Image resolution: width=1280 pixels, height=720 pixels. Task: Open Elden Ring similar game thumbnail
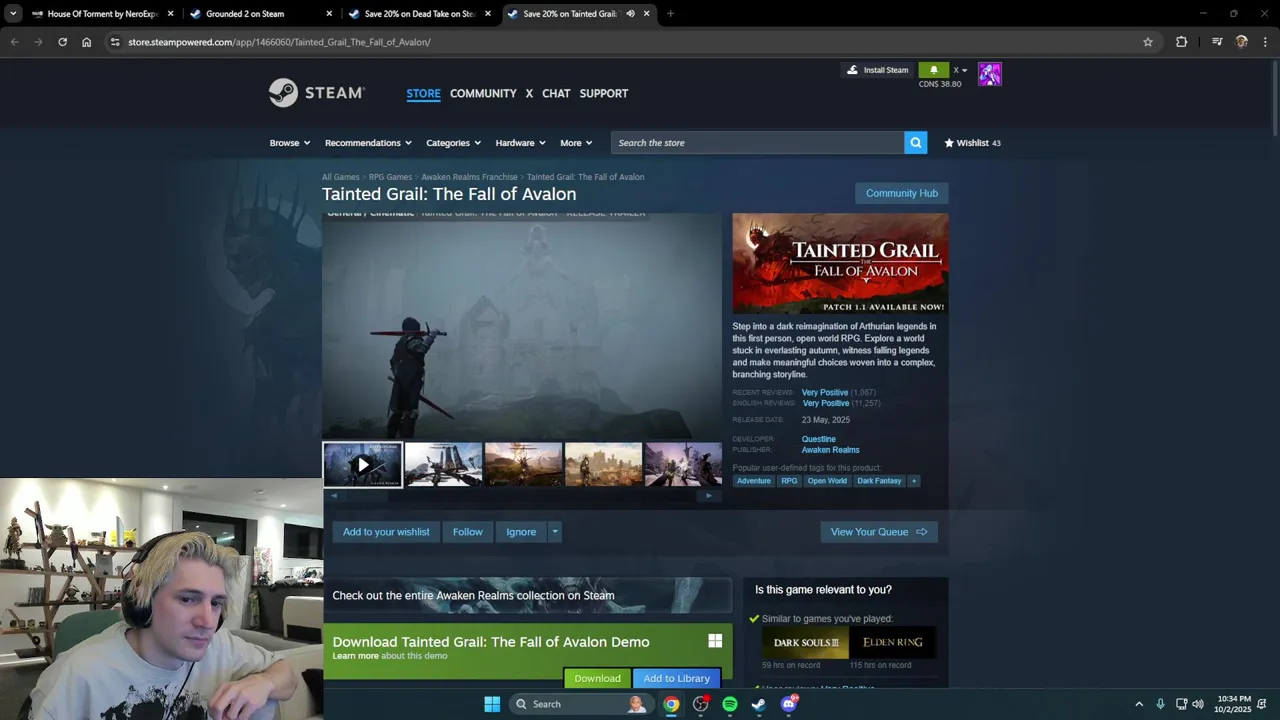[x=893, y=642]
